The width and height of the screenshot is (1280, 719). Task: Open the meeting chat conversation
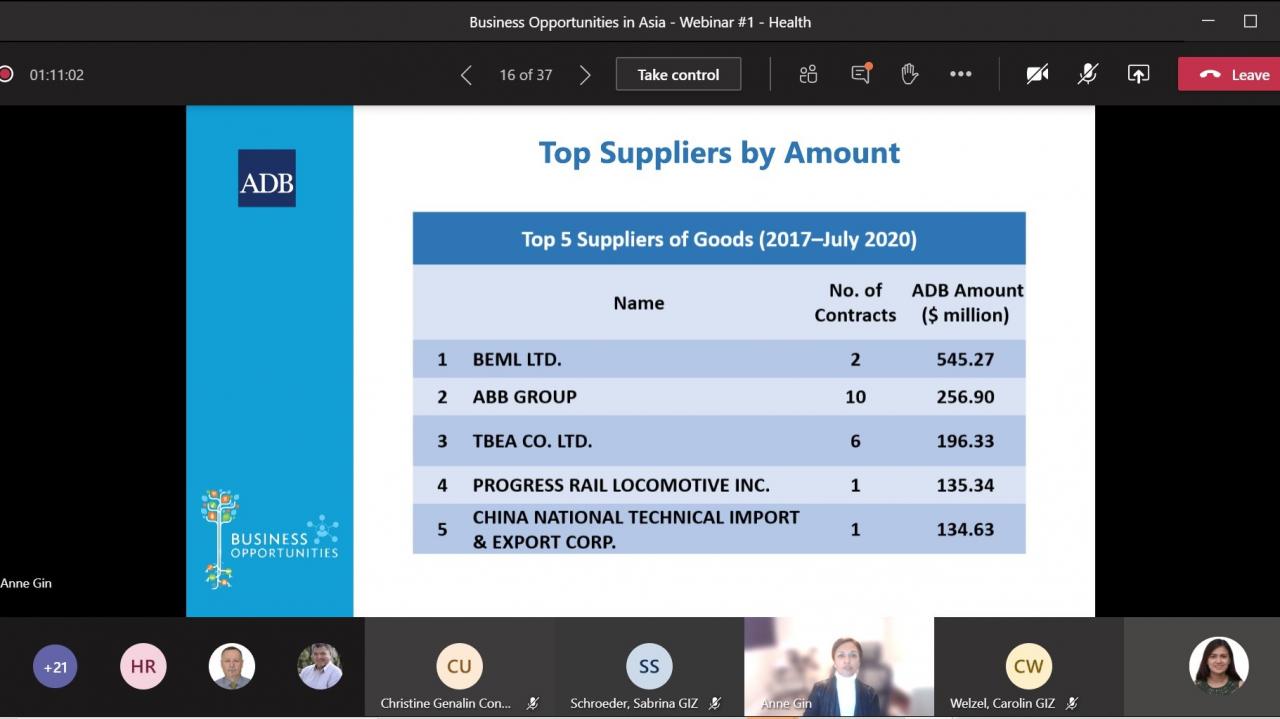coord(861,74)
